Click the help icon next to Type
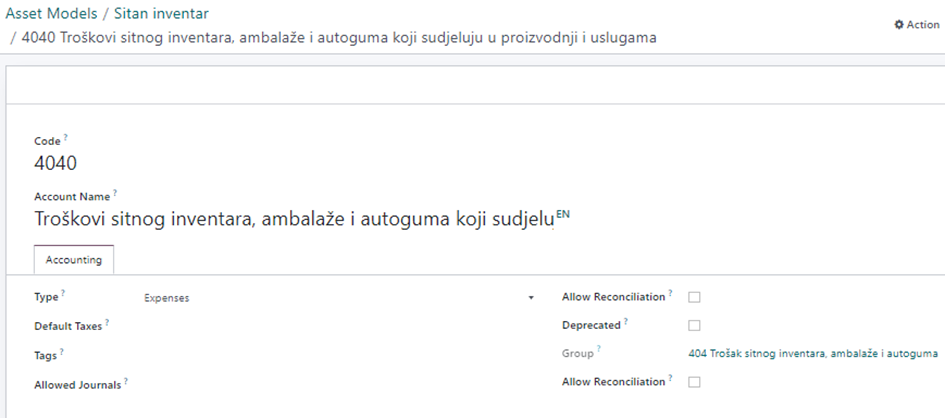Image resolution: width=945 pixels, height=418 pixels. click(61, 294)
